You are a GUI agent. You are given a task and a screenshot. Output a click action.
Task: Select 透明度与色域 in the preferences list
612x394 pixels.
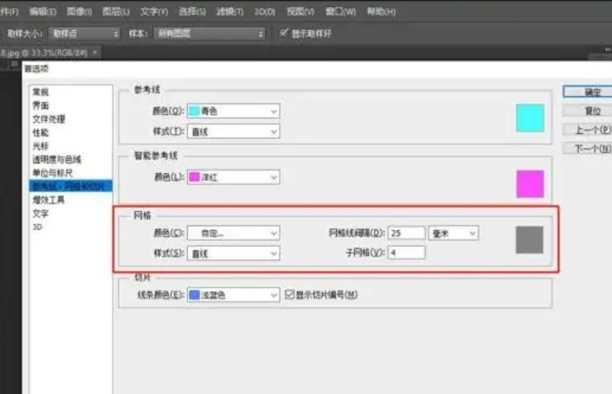[57, 159]
